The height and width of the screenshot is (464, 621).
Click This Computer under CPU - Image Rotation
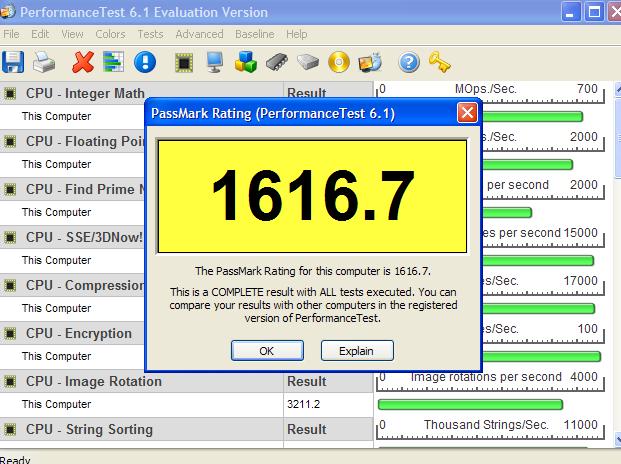pos(56,404)
